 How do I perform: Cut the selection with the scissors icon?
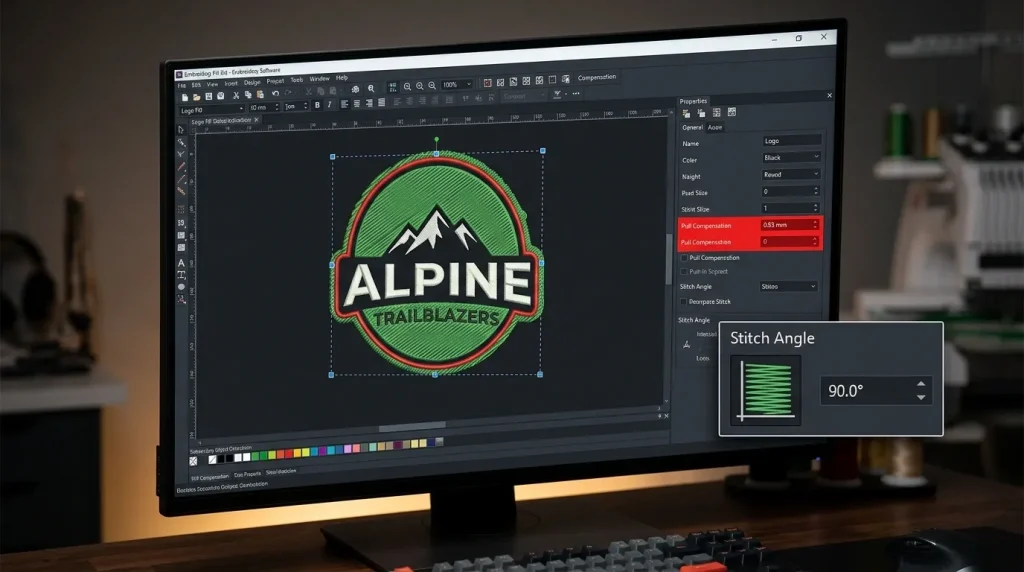point(236,95)
